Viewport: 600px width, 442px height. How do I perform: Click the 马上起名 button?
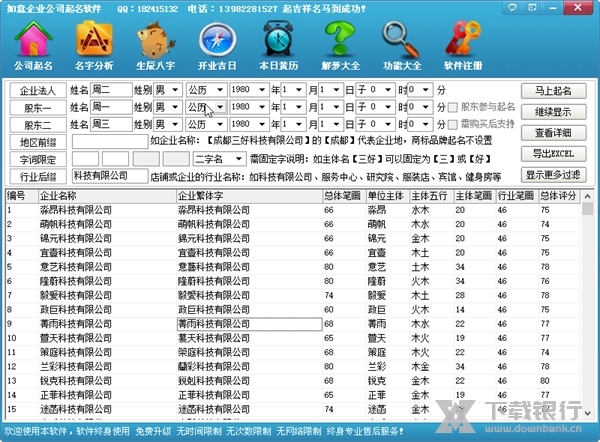pos(553,91)
